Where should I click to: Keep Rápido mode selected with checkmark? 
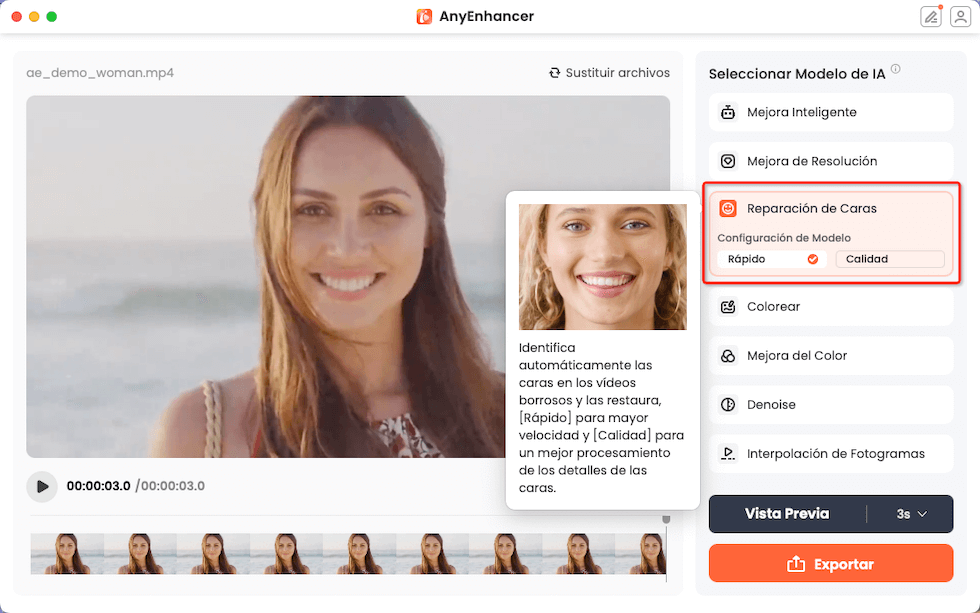tap(770, 259)
